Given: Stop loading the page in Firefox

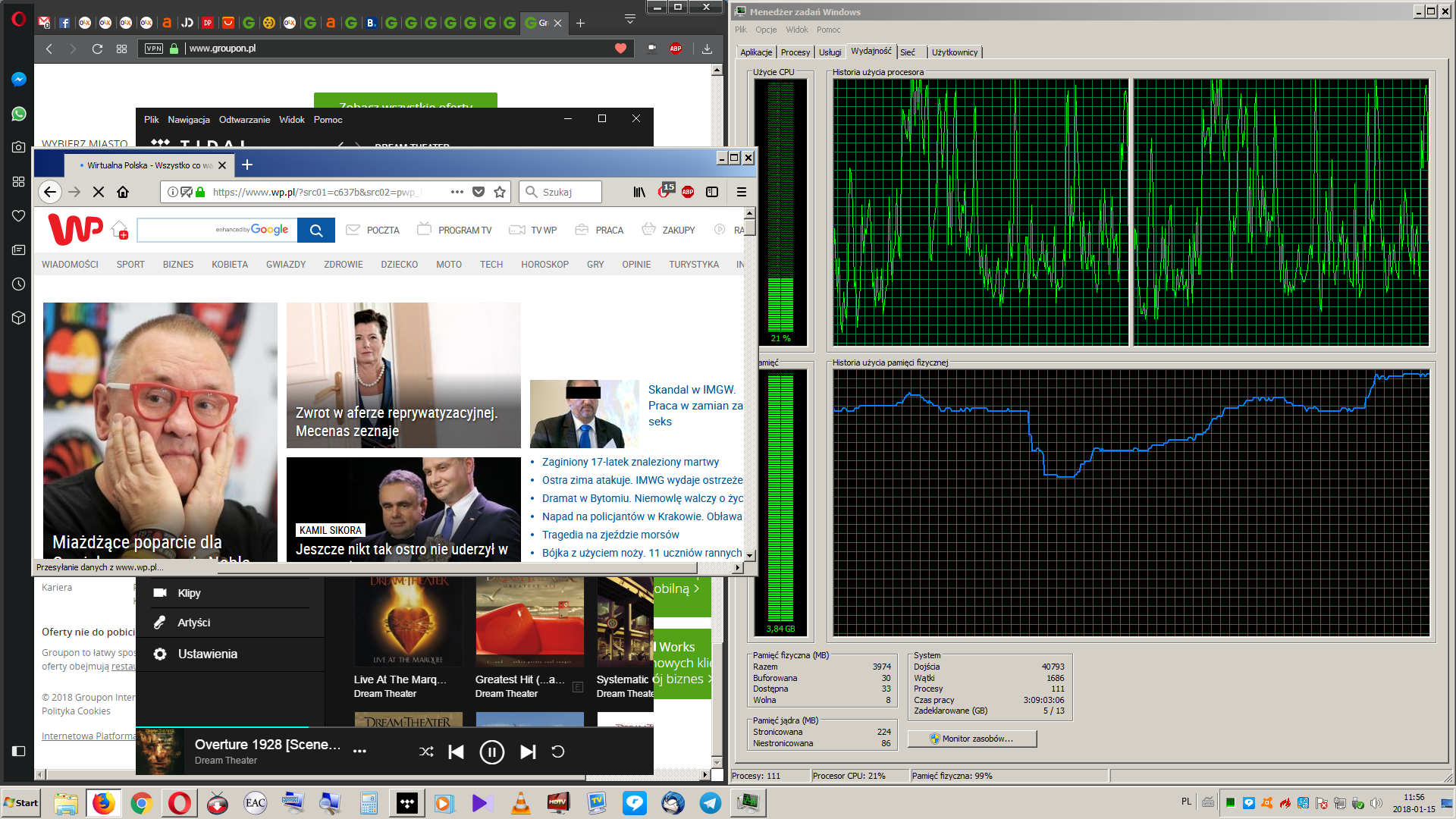Looking at the screenshot, I should 99,192.
